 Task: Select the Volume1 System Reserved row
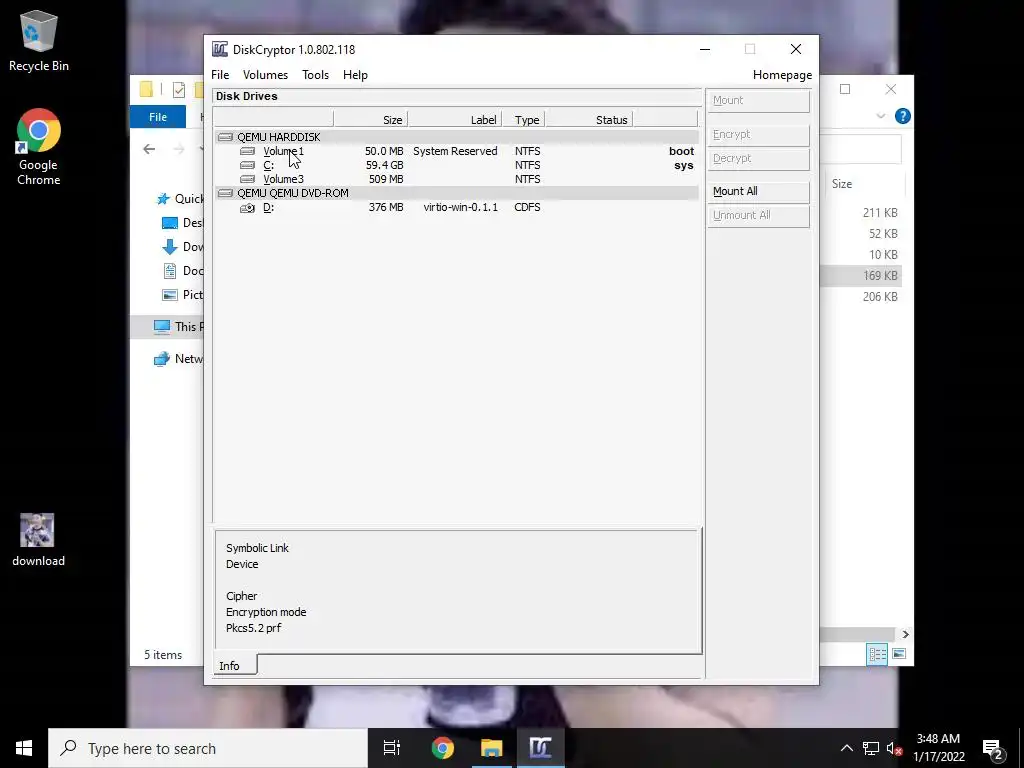[x=456, y=151]
